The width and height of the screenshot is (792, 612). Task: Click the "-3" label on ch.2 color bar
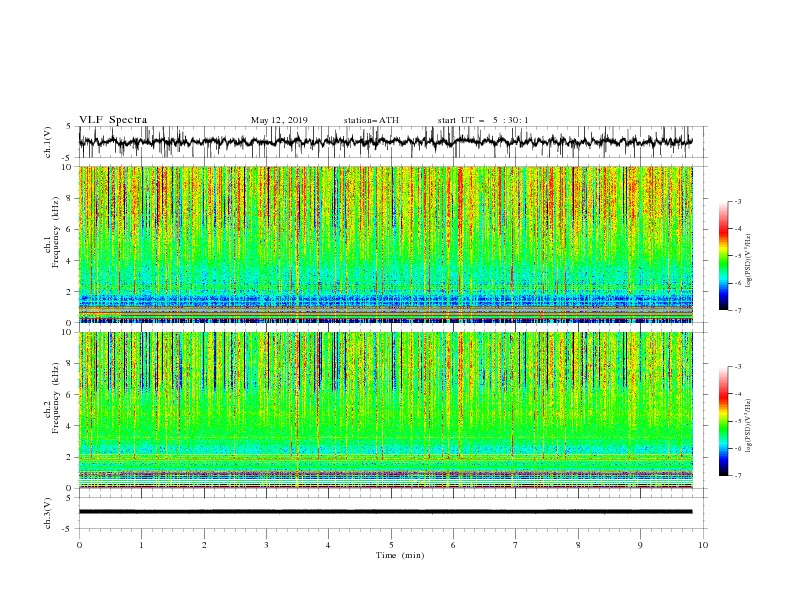(x=737, y=367)
